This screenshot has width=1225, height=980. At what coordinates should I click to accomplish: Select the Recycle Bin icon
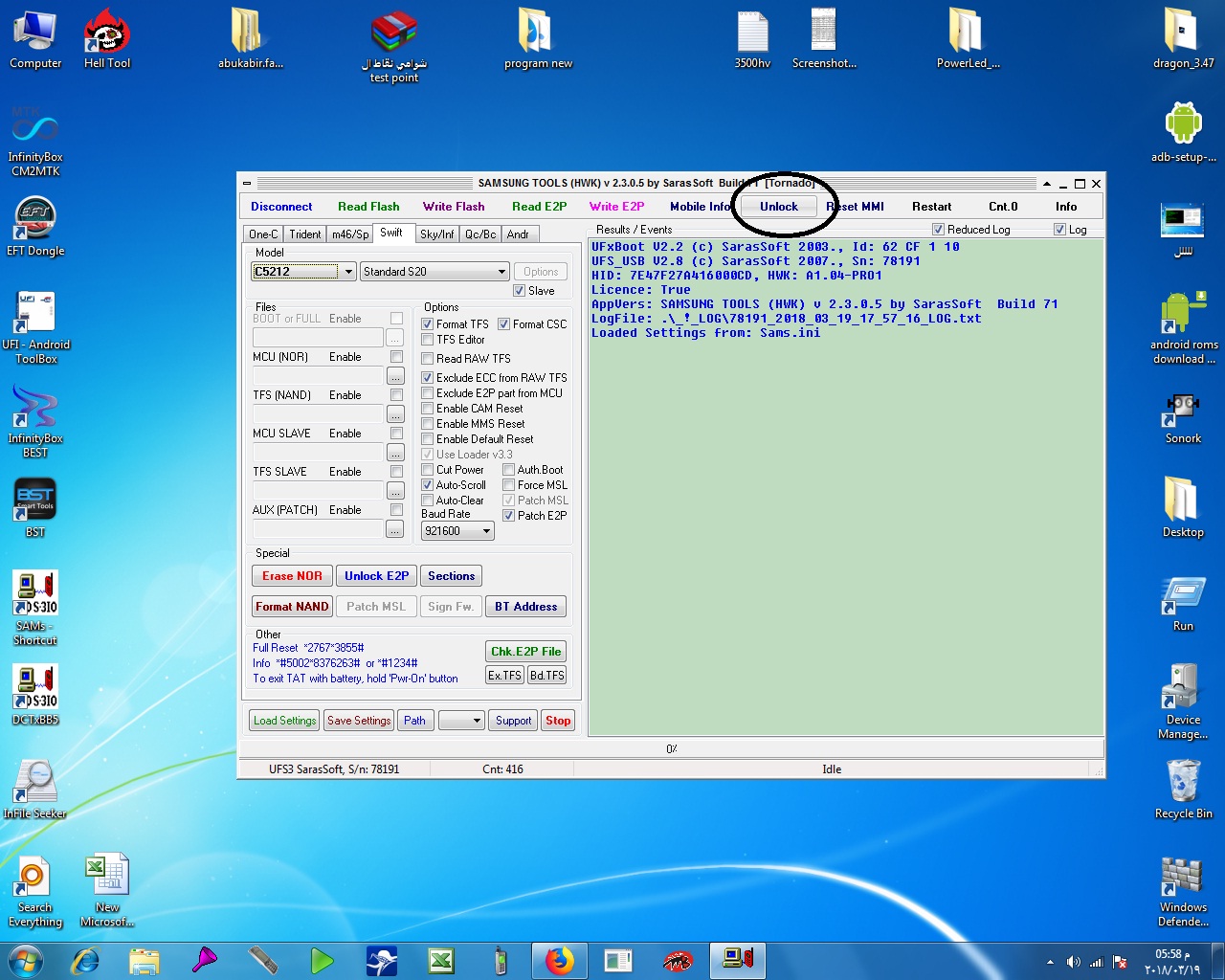1184,790
